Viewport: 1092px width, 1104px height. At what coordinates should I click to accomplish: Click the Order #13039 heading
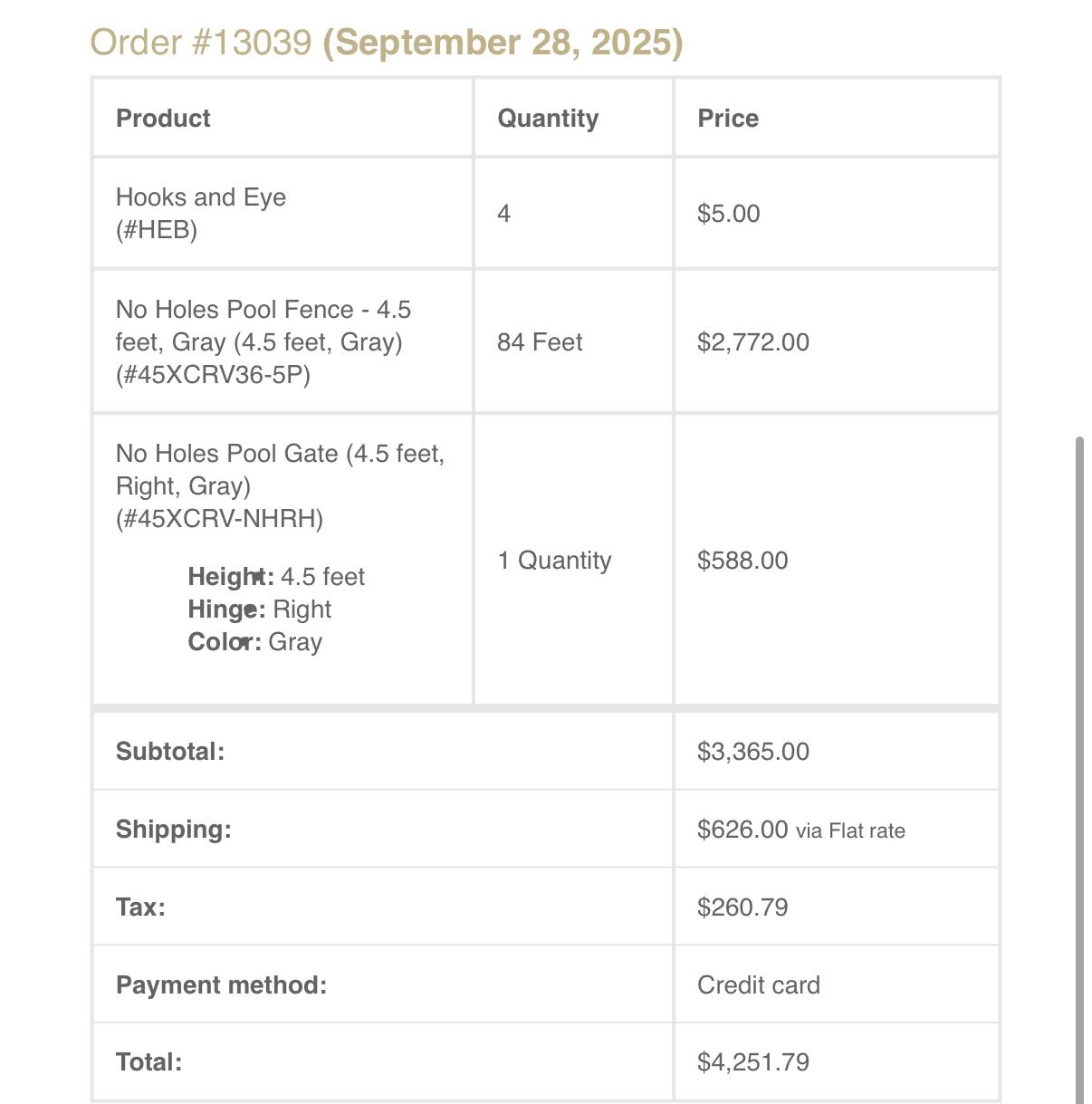(x=200, y=43)
